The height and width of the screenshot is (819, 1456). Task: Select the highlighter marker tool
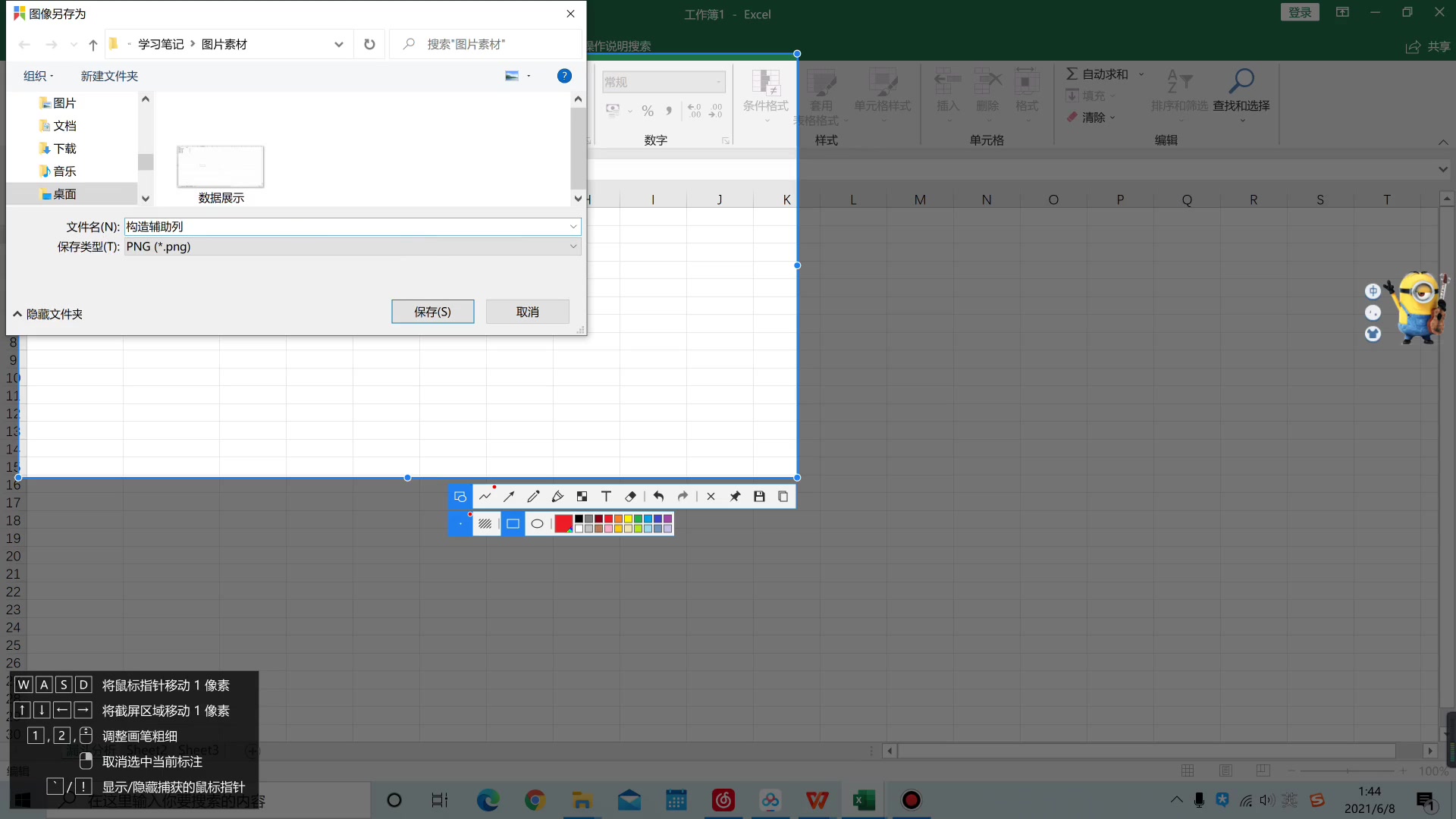[557, 497]
